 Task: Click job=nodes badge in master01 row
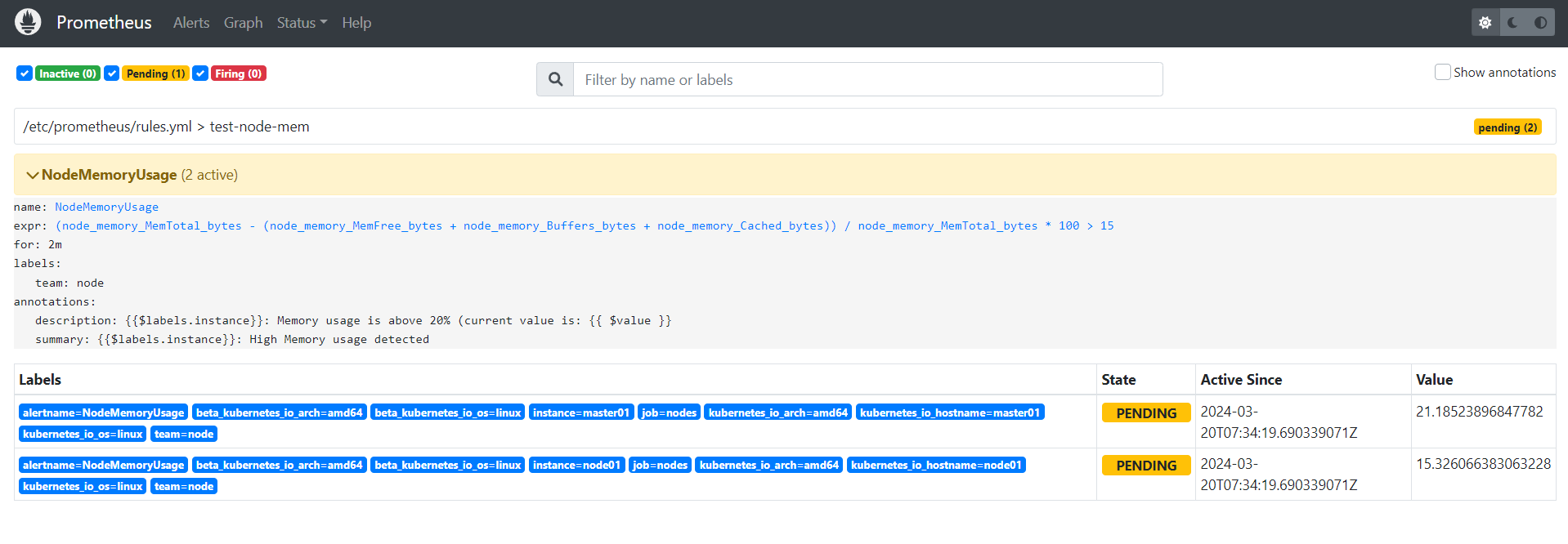[x=669, y=412]
